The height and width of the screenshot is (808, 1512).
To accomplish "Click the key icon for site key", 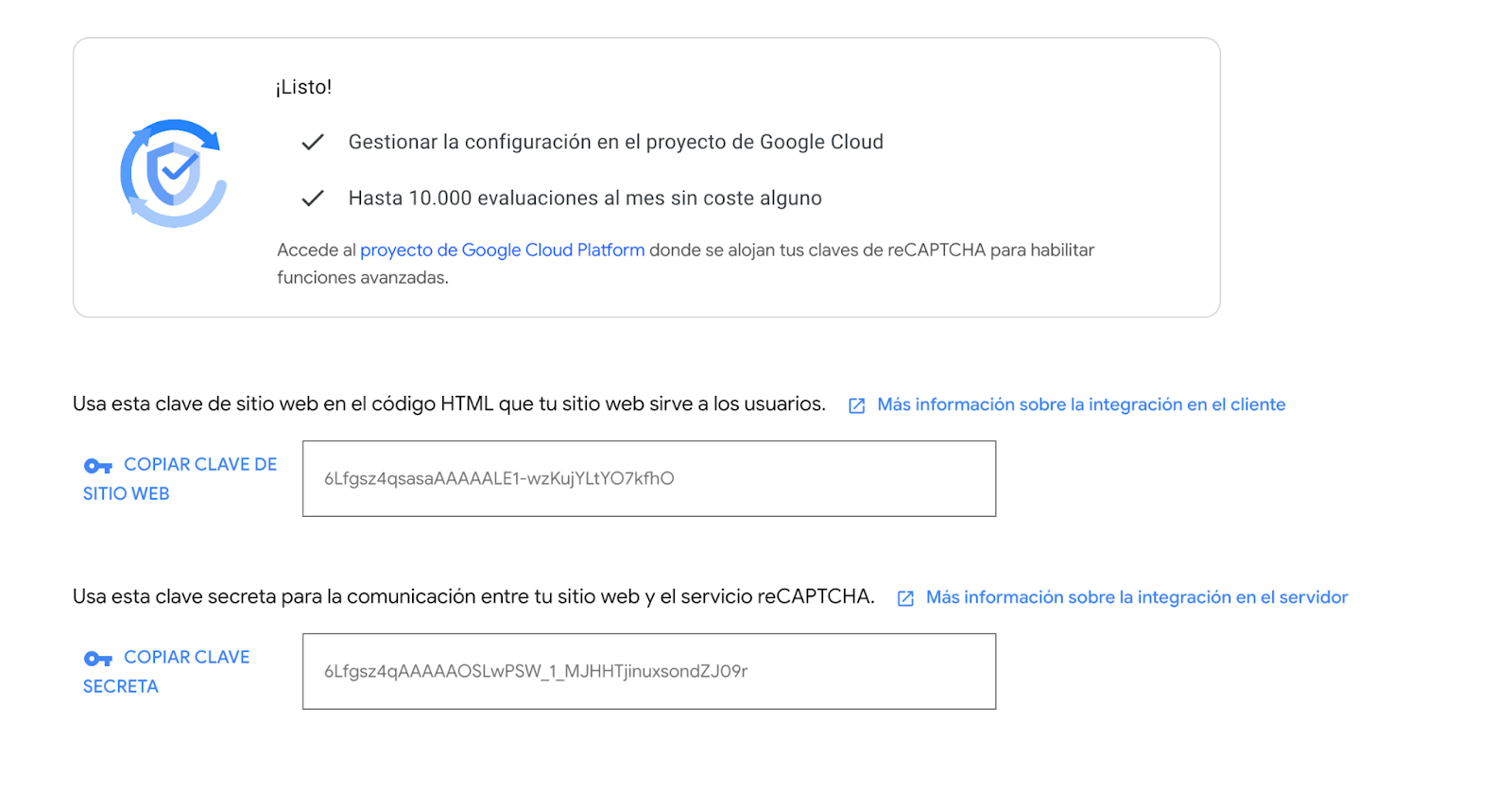I will click(98, 466).
